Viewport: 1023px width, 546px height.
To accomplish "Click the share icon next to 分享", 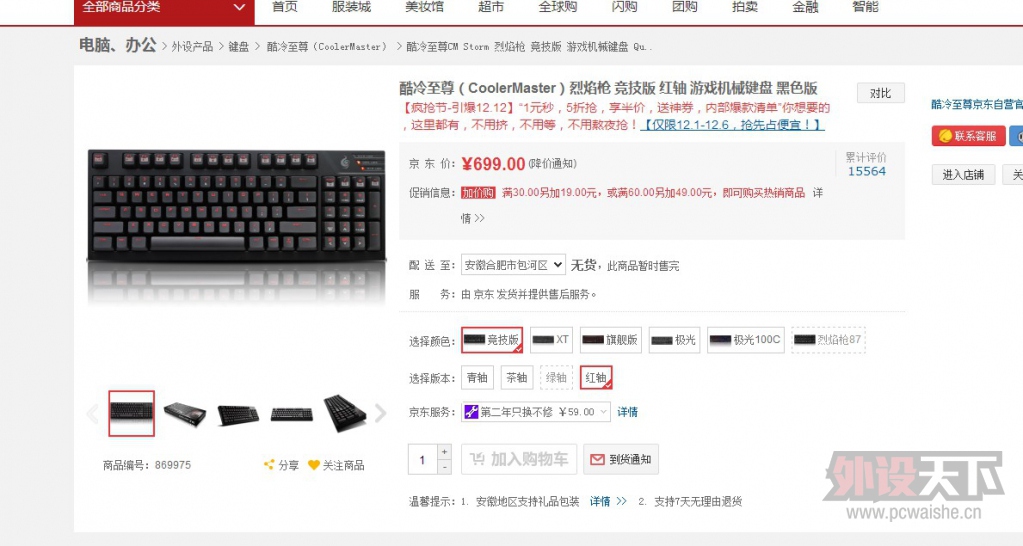I will click(x=269, y=464).
